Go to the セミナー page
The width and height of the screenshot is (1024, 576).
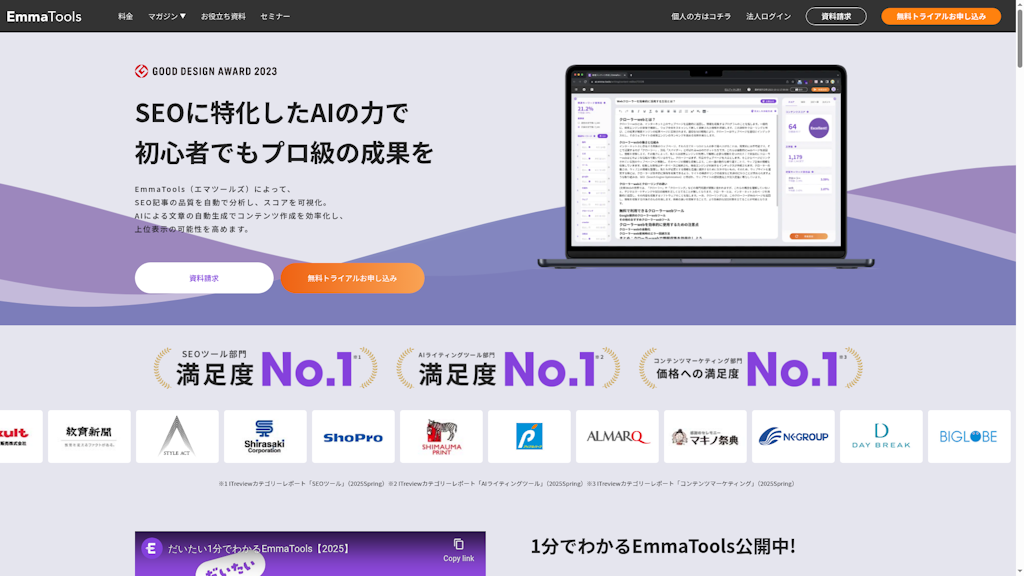point(275,16)
